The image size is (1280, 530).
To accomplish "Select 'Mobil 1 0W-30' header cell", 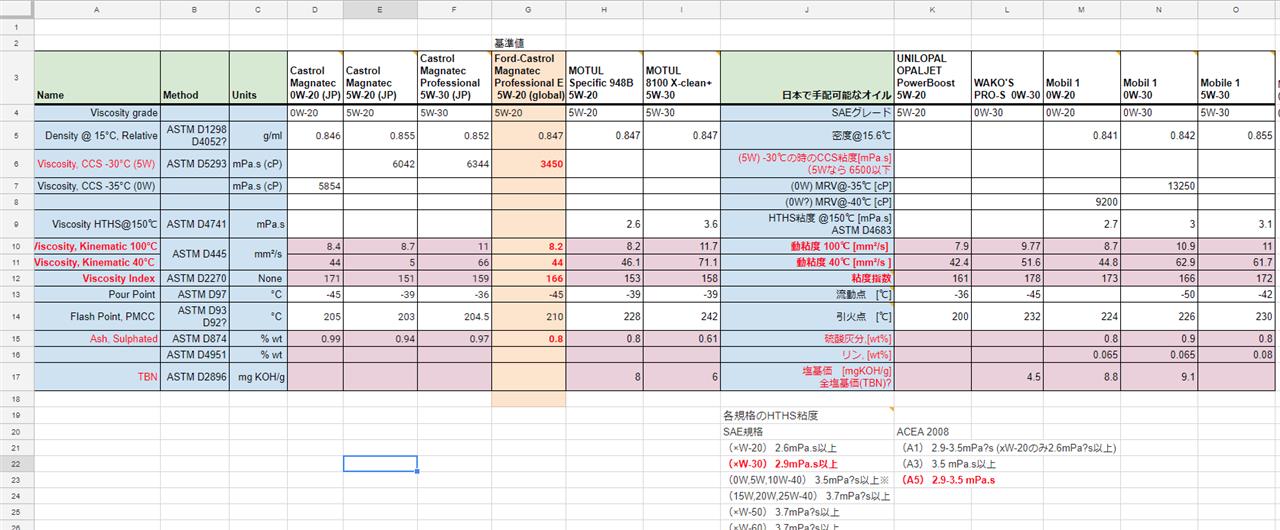I will [x=1159, y=77].
